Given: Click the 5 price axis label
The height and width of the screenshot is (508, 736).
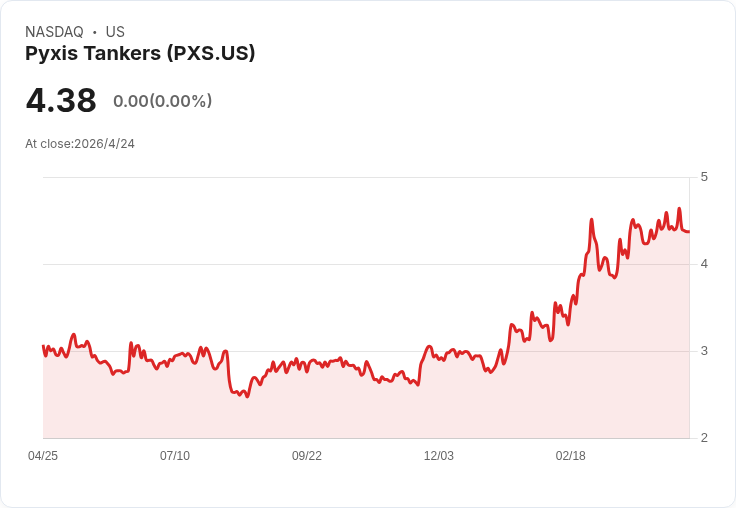Looking at the screenshot, I should (x=704, y=177).
